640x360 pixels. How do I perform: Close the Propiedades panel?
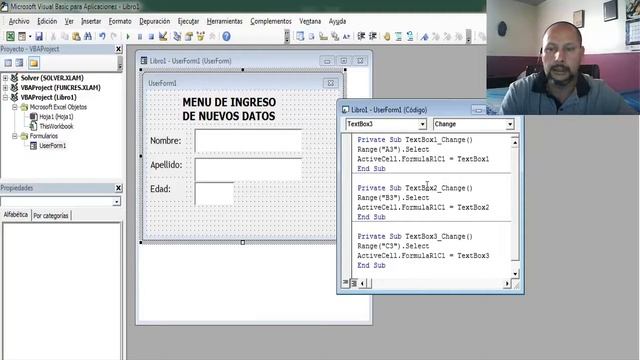coord(118,188)
